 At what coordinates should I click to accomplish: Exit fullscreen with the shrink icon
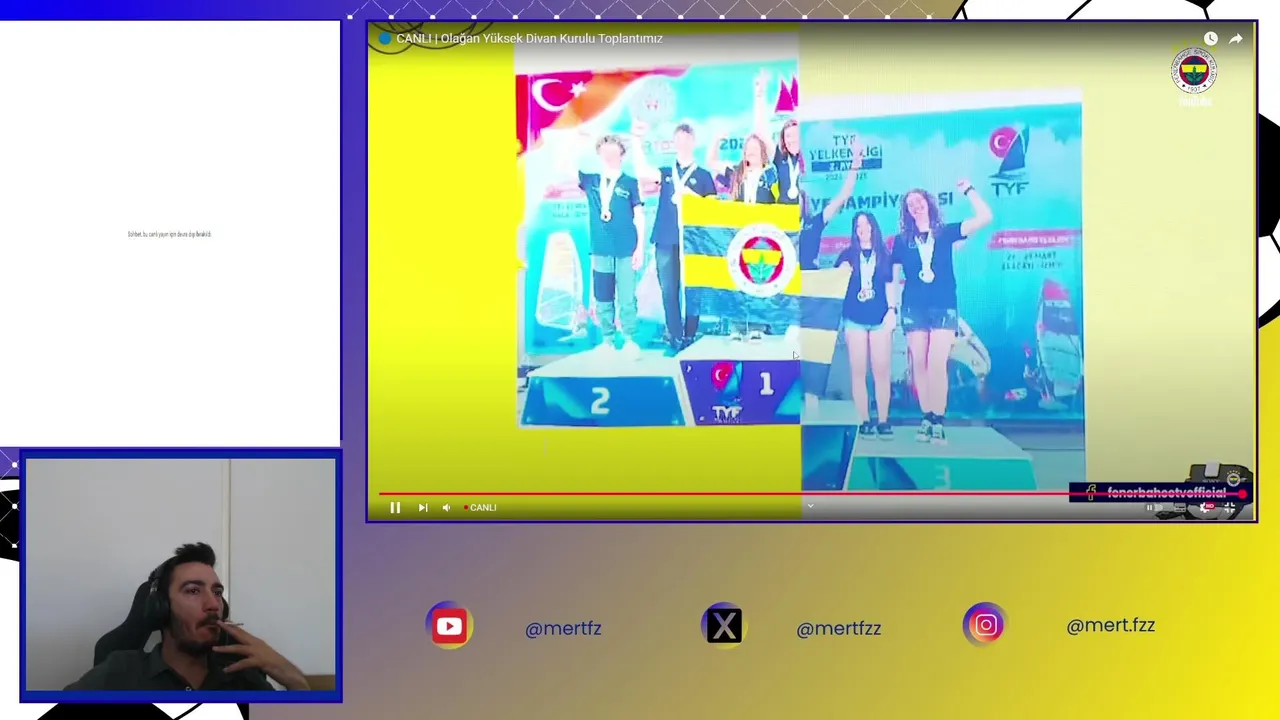(1230, 507)
